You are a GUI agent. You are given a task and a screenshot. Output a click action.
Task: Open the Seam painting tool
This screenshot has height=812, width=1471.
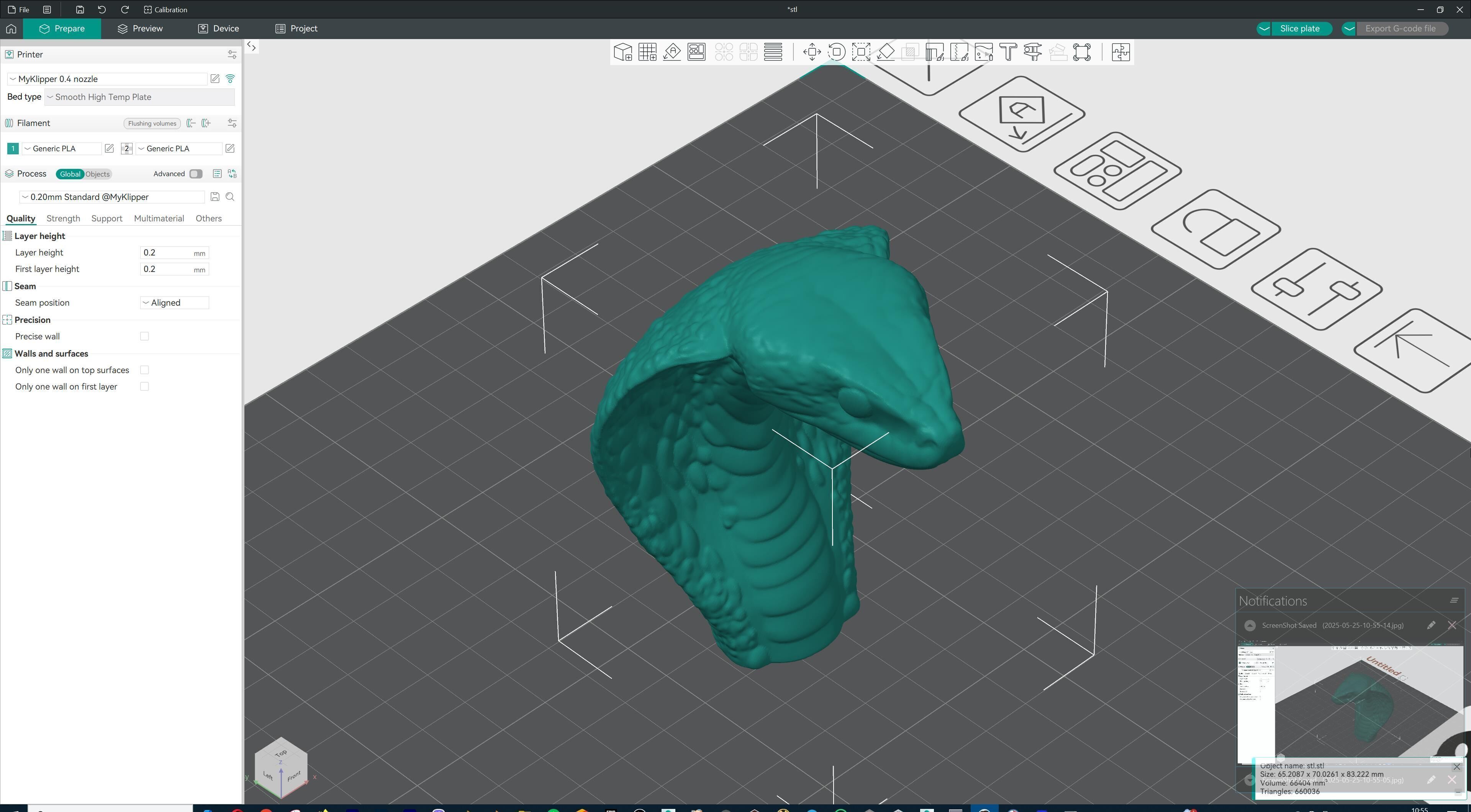(959, 52)
